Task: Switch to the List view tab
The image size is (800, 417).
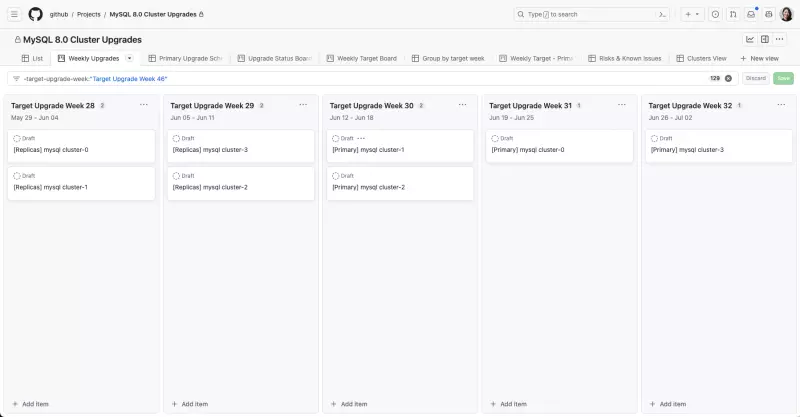Action: 32,59
